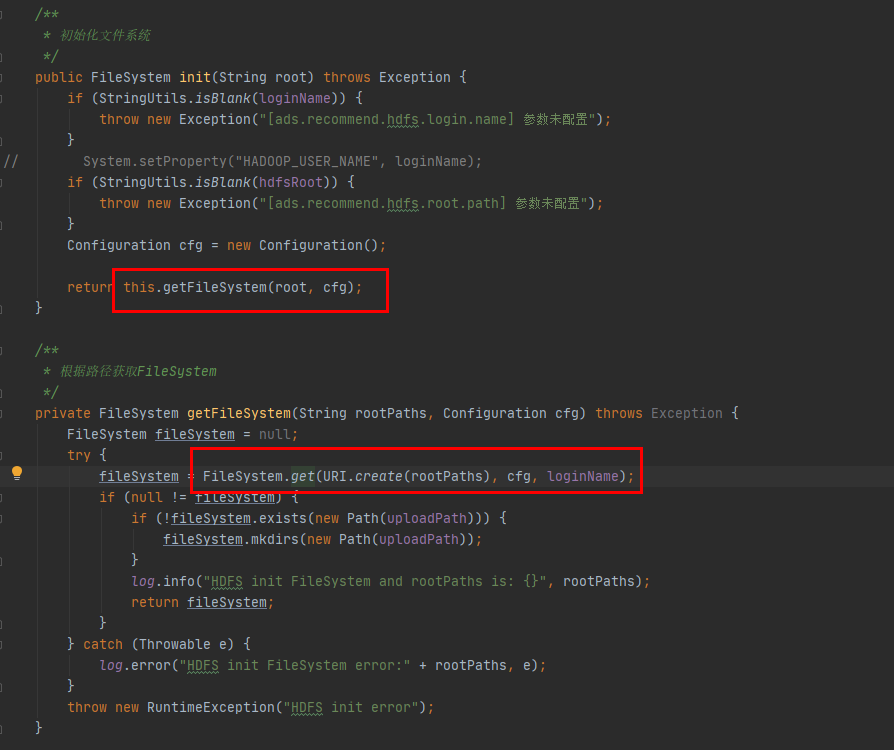Click the "rootPaths" parameter in the method signature
The width and height of the screenshot is (894, 750).
pyautogui.click(x=391, y=413)
